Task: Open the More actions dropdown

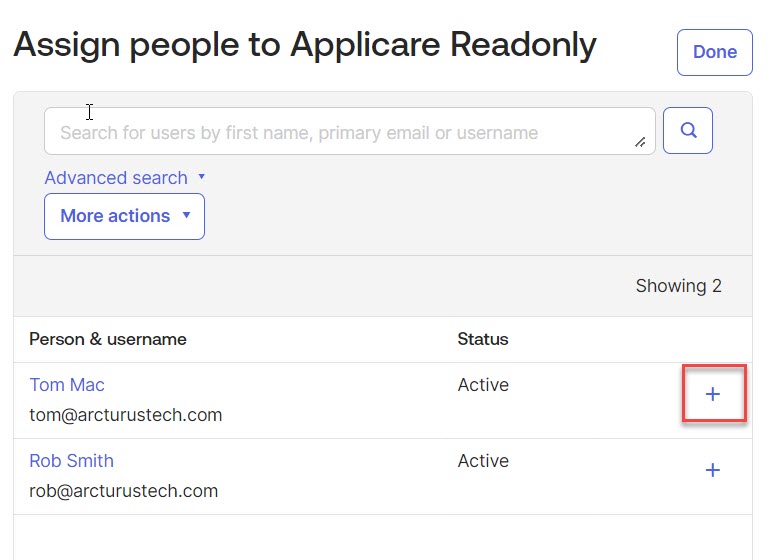Action: pyautogui.click(x=124, y=216)
